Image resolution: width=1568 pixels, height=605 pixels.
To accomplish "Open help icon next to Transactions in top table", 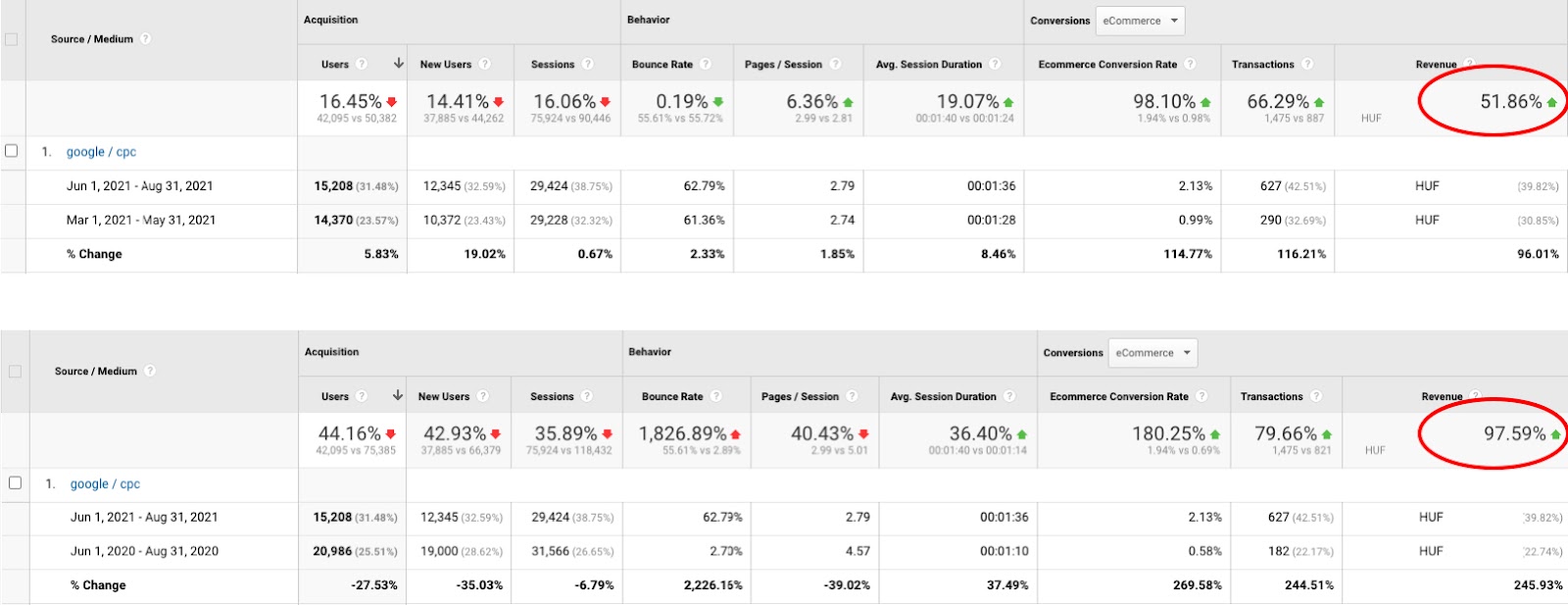I will pyautogui.click(x=1307, y=65).
